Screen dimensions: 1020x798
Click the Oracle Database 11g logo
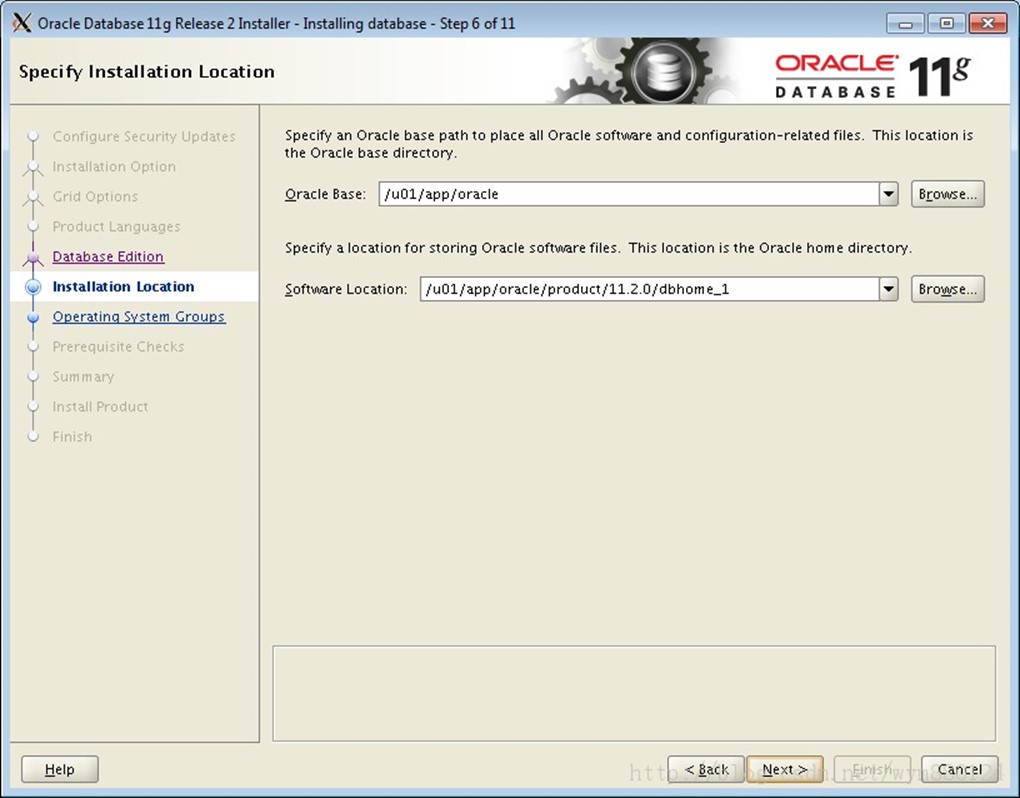tap(873, 76)
